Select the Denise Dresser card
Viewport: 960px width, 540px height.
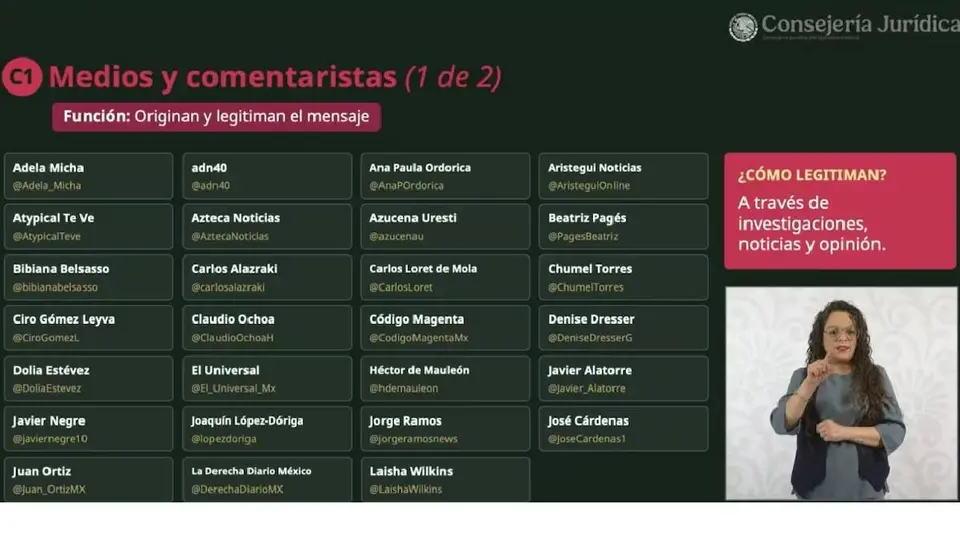coord(623,328)
